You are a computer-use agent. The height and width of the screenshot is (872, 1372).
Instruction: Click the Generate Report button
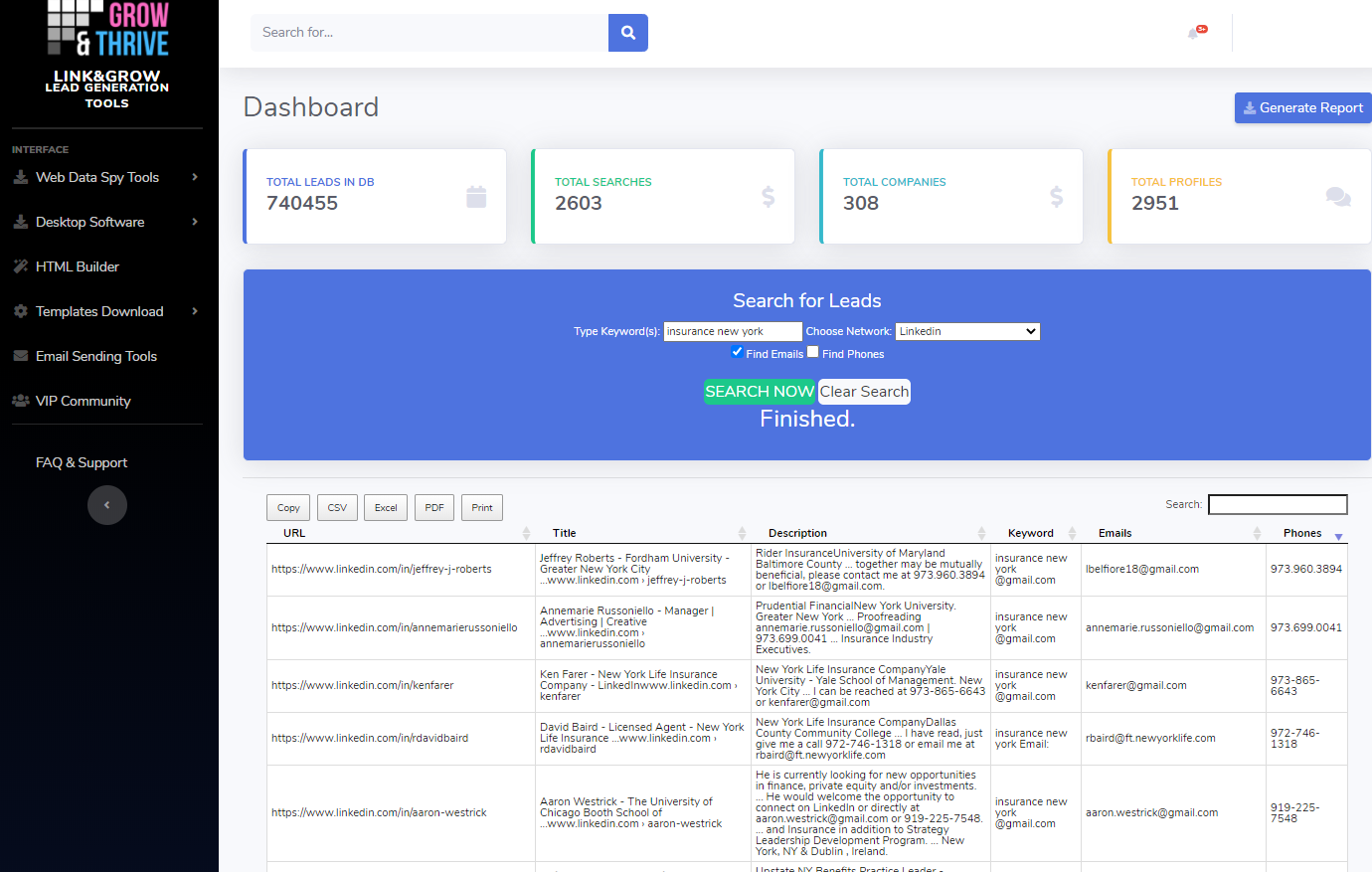pos(1302,107)
